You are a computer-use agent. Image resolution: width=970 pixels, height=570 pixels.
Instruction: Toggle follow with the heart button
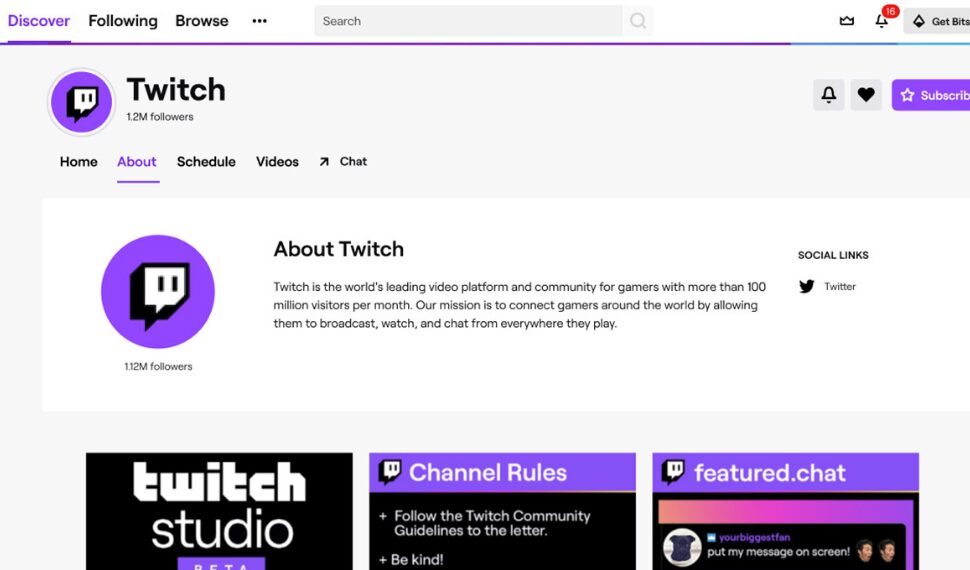click(x=866, y=95)
